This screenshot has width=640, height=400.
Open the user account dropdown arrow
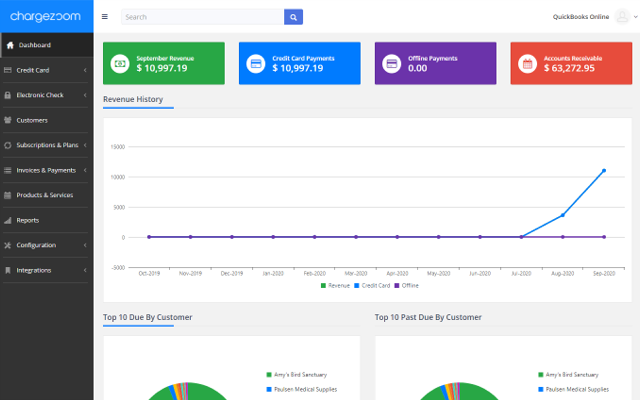coord(635,17)
